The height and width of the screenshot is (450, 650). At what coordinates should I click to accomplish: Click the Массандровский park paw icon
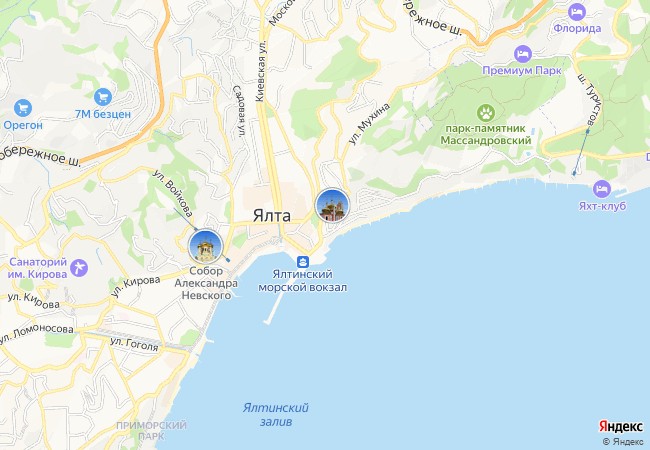(485, 112)
